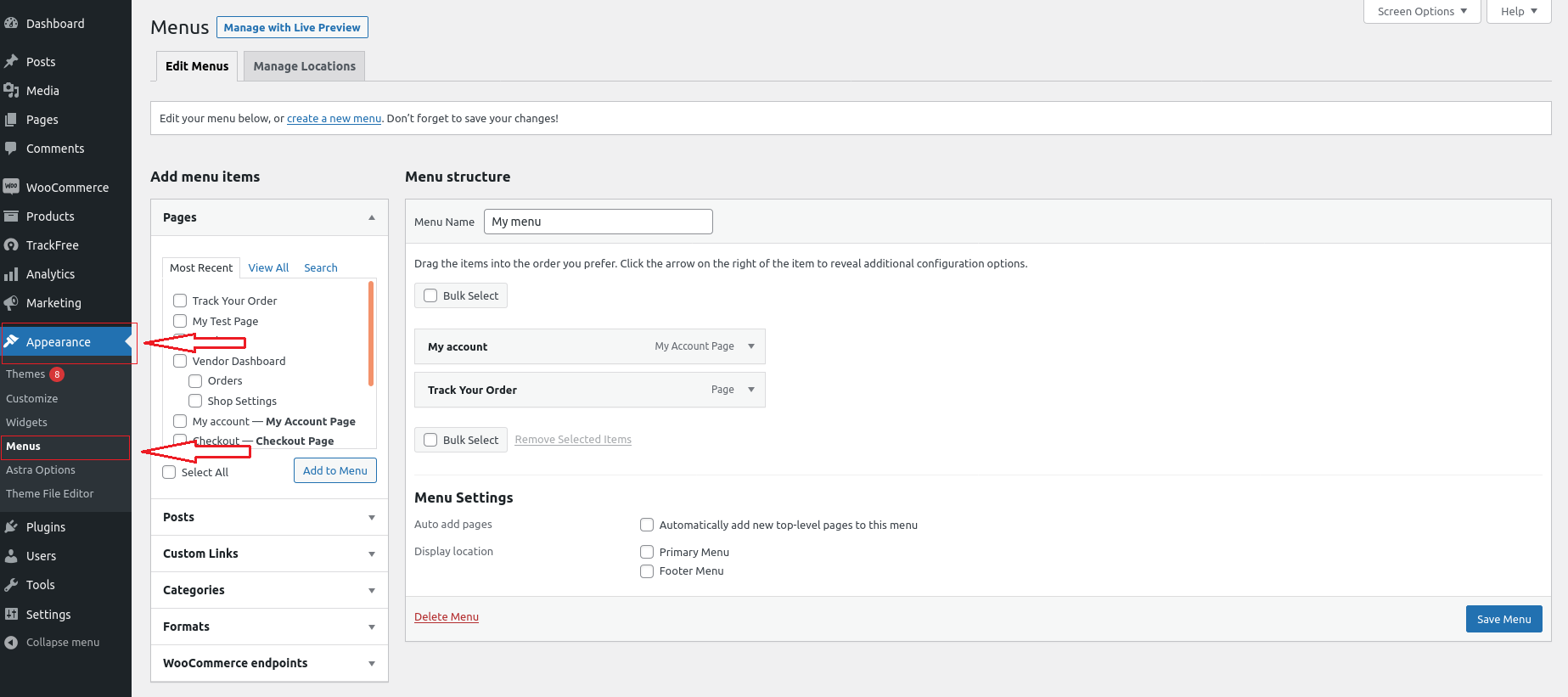1568x697 pixels.
Task: Open Customize submenu item
Action: pyautogui.click(x=32, y=398)
